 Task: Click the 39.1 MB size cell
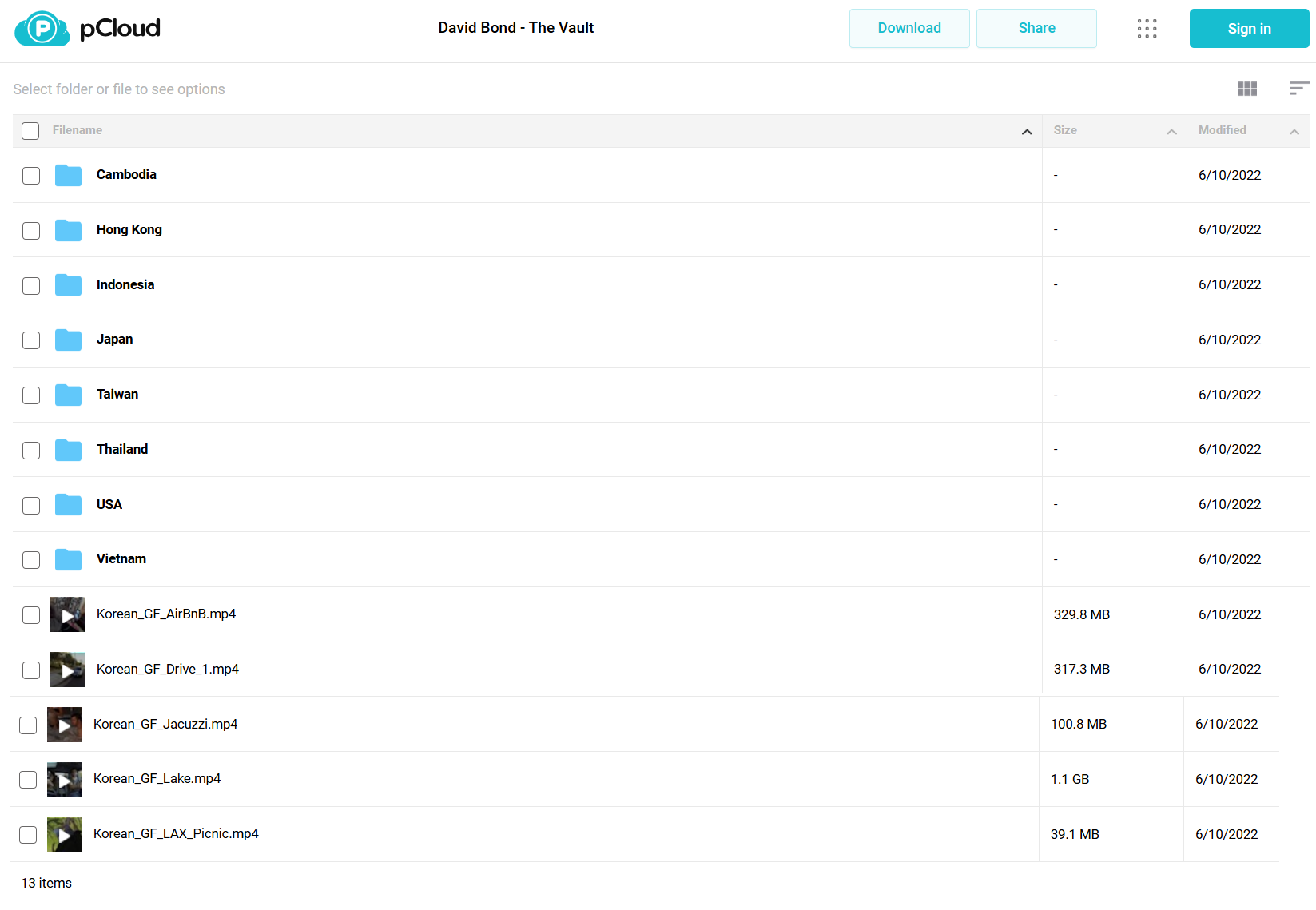tap(1075, 834)
